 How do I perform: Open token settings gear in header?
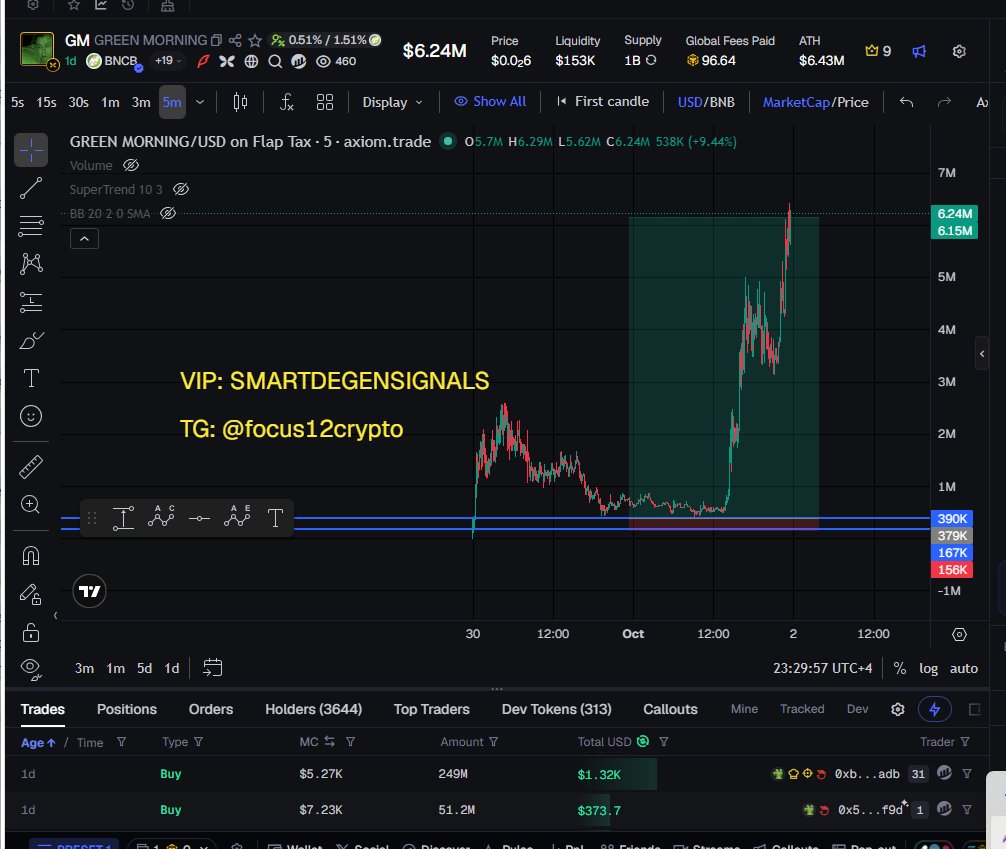point(959,51)
